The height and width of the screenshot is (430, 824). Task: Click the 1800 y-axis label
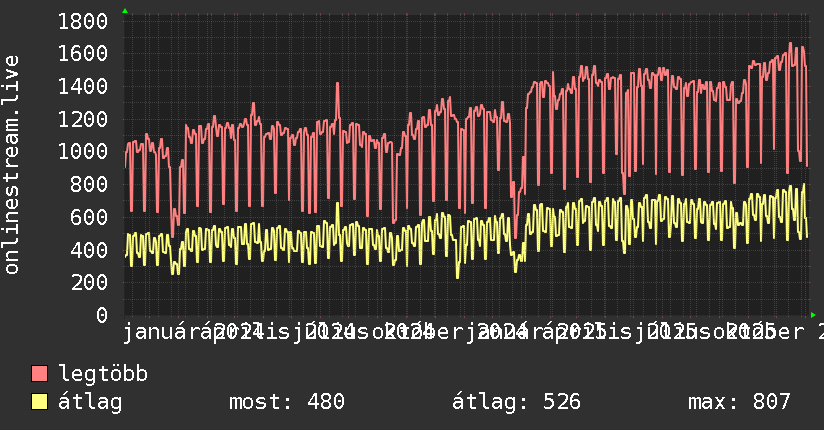pos(83,22)
